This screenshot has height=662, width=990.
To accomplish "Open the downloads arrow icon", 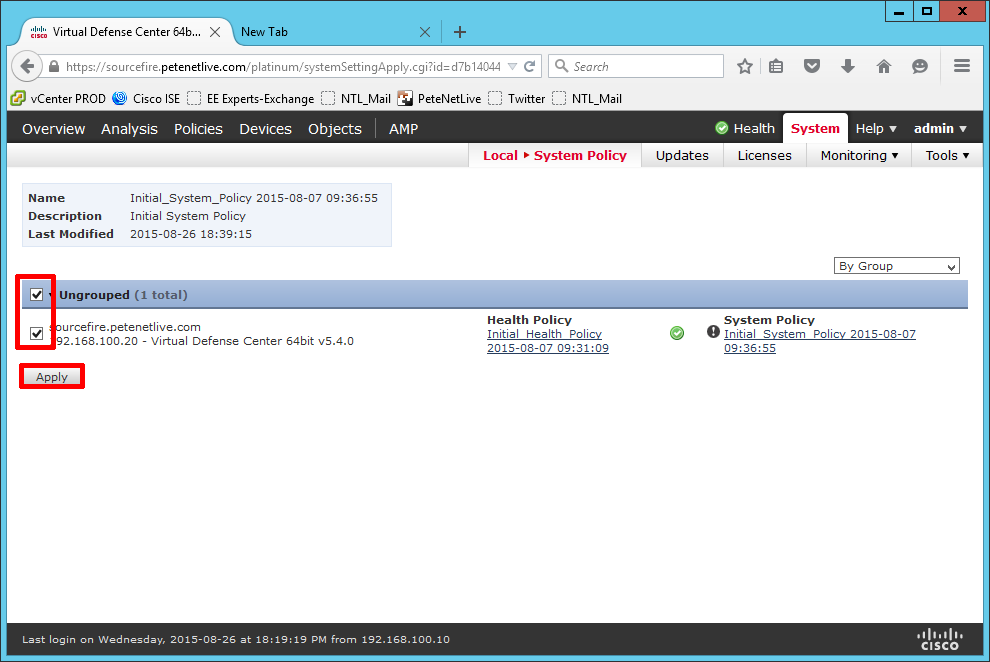I will pos(848,66).
